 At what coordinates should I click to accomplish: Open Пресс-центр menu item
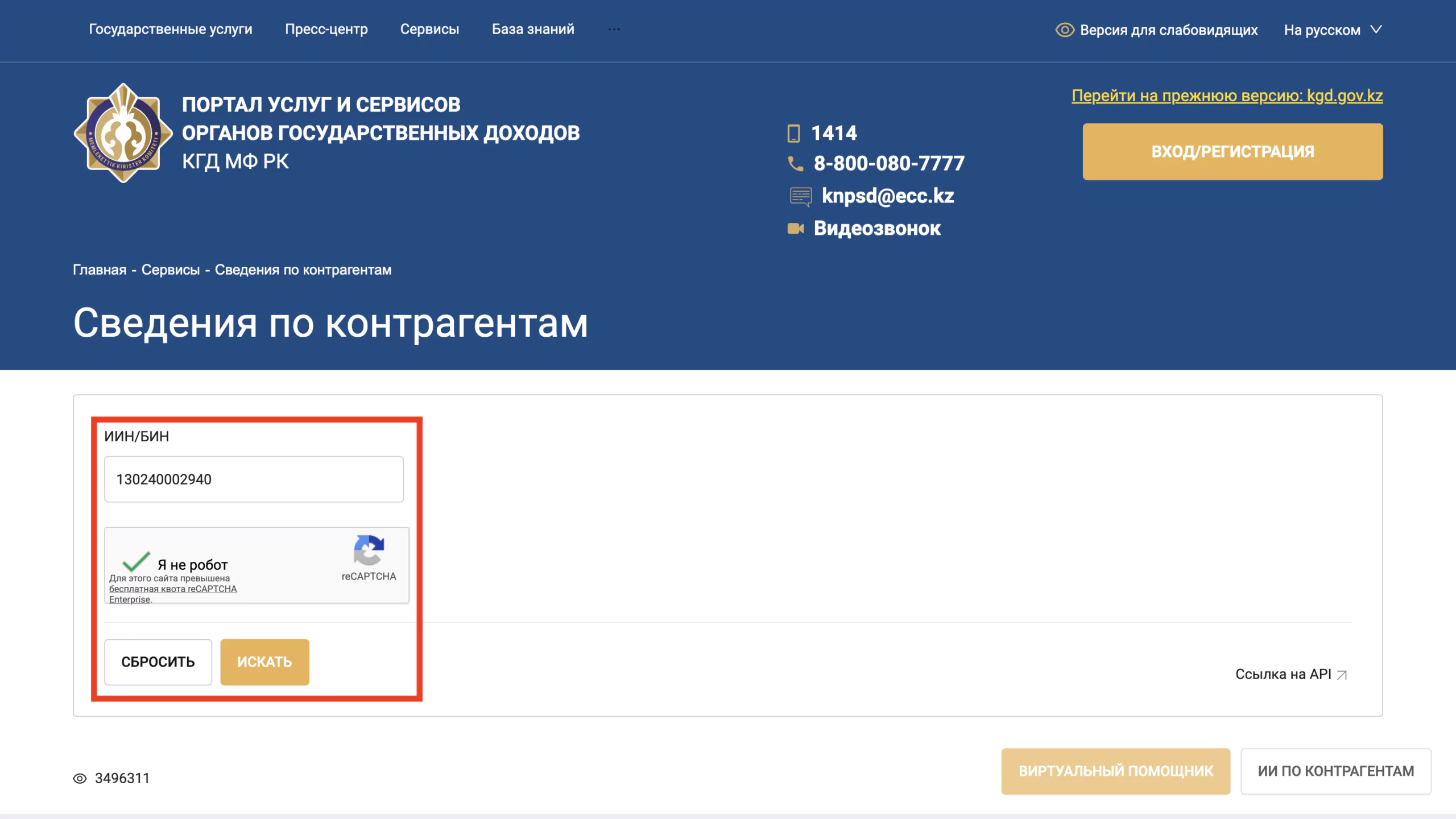tap(326, 29)
